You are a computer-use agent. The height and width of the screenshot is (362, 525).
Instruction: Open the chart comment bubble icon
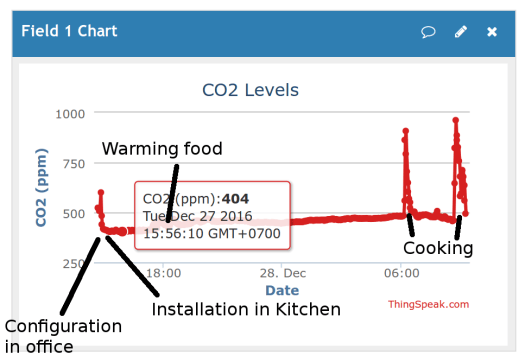point(428,32)
